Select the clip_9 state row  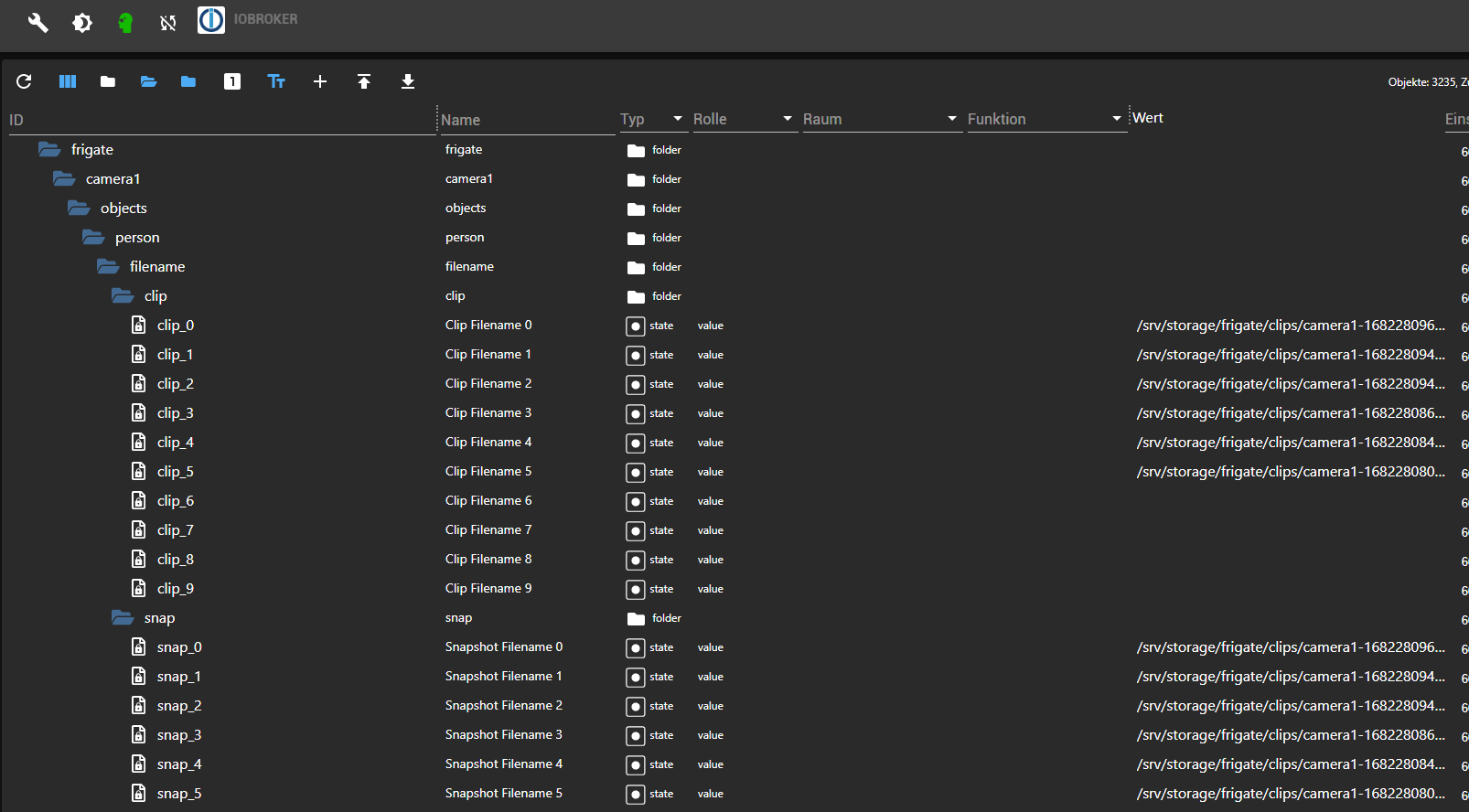tap(734, 588)
